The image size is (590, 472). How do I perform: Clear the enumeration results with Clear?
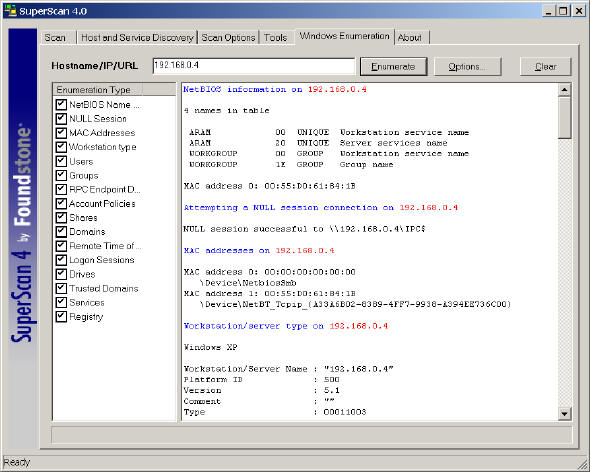(545, 67)
